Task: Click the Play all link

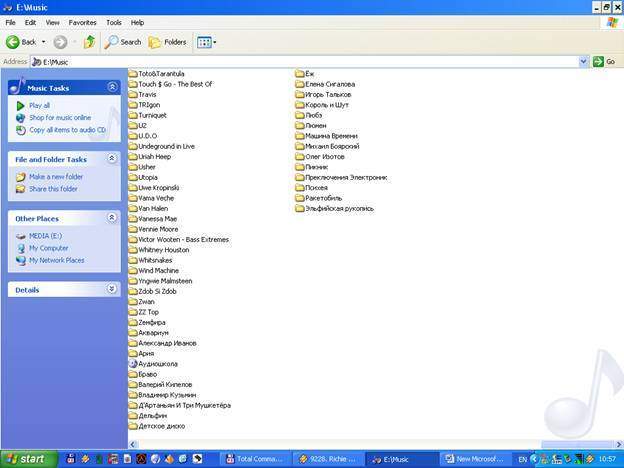Action: tap(39, 105)
